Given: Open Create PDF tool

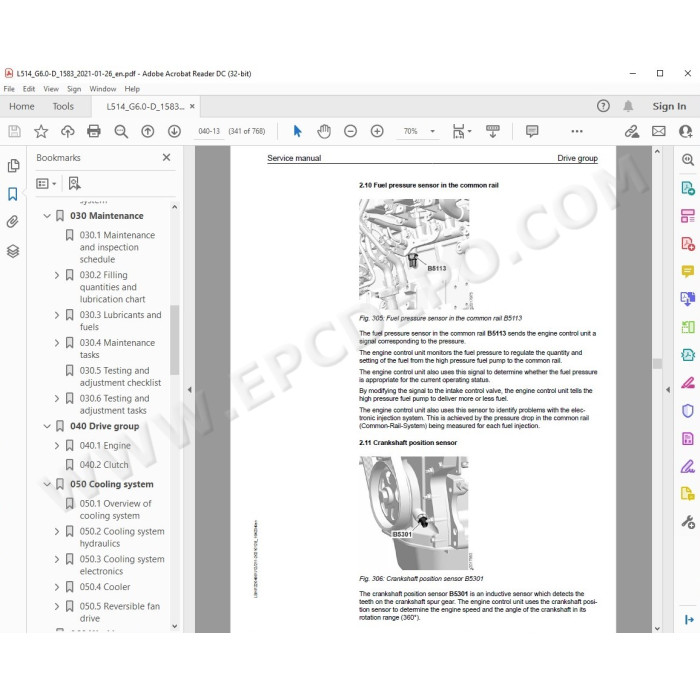Looking at the screenshot, I should click(x=688, y=244).
